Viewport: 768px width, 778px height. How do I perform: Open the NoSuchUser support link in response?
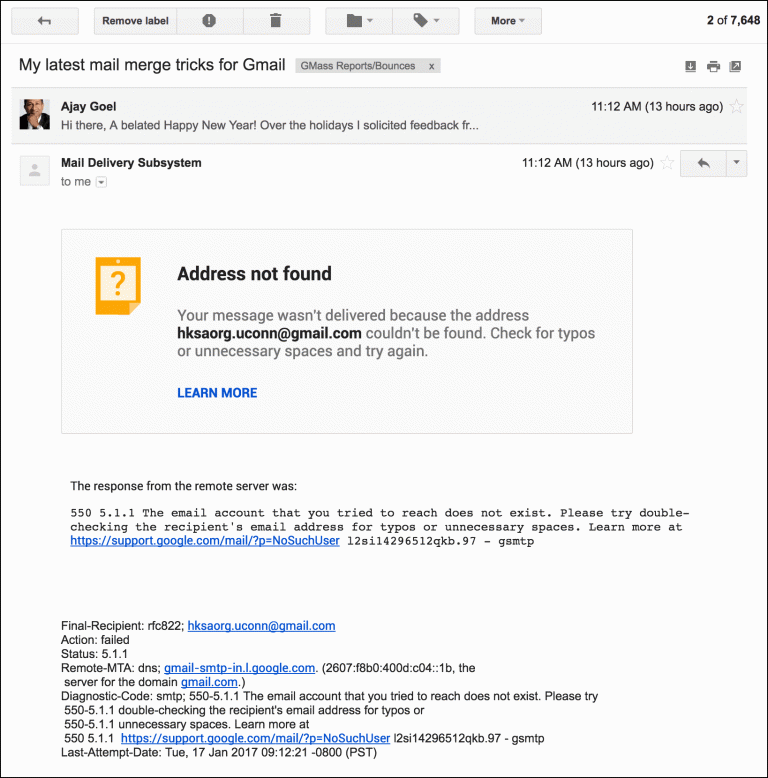click(x=205, y=541)
